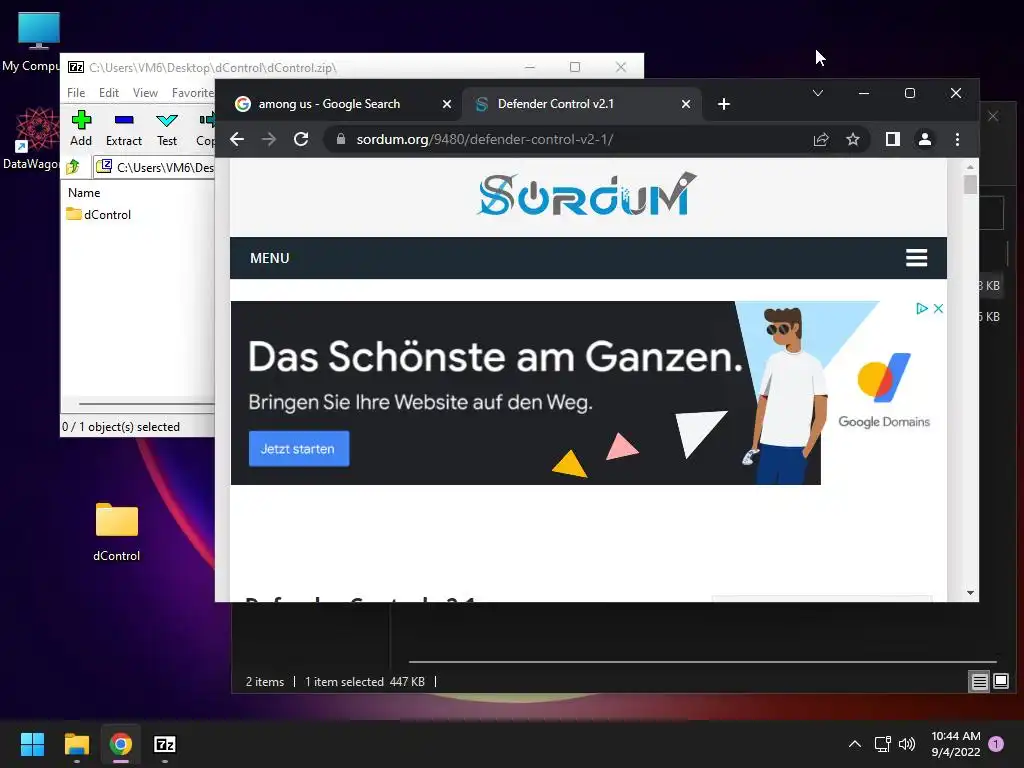Click Test in 7-Zip toolbar
The height and width of the screenshot is (768, 1024).
(x=167, y=129)
